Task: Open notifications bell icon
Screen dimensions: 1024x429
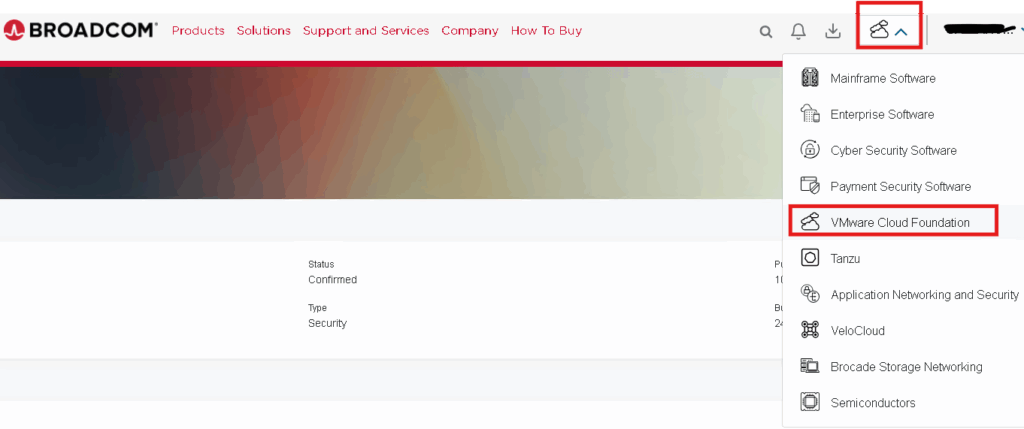Action: pos(798,31)
